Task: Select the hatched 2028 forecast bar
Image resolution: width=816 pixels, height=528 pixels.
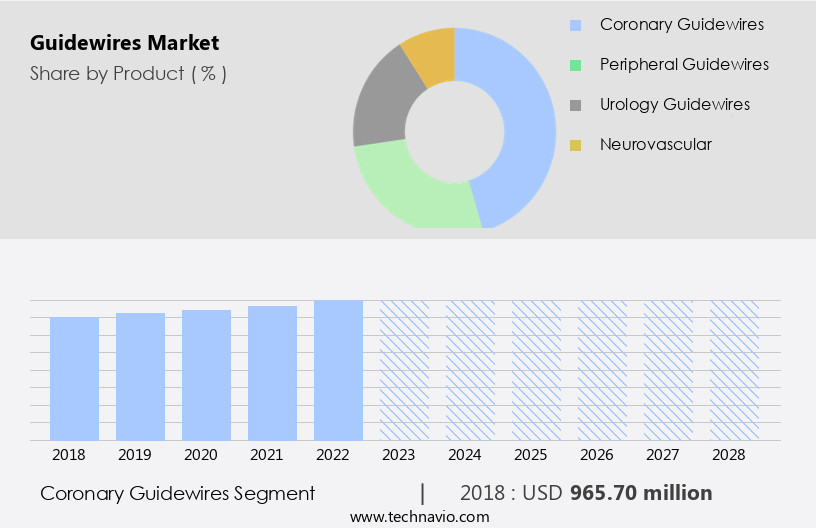Action: (x=734, y=370)
